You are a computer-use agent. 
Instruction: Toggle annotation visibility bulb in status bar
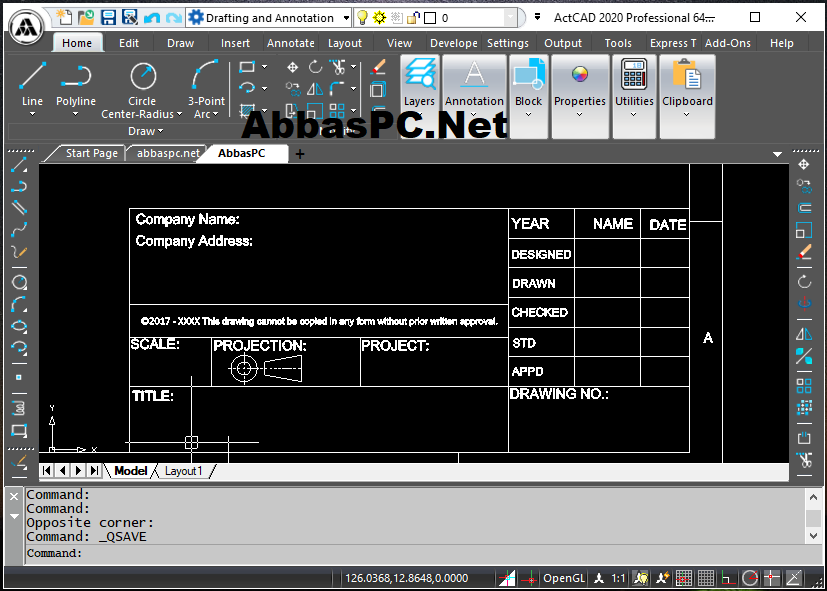coord(641,578)
